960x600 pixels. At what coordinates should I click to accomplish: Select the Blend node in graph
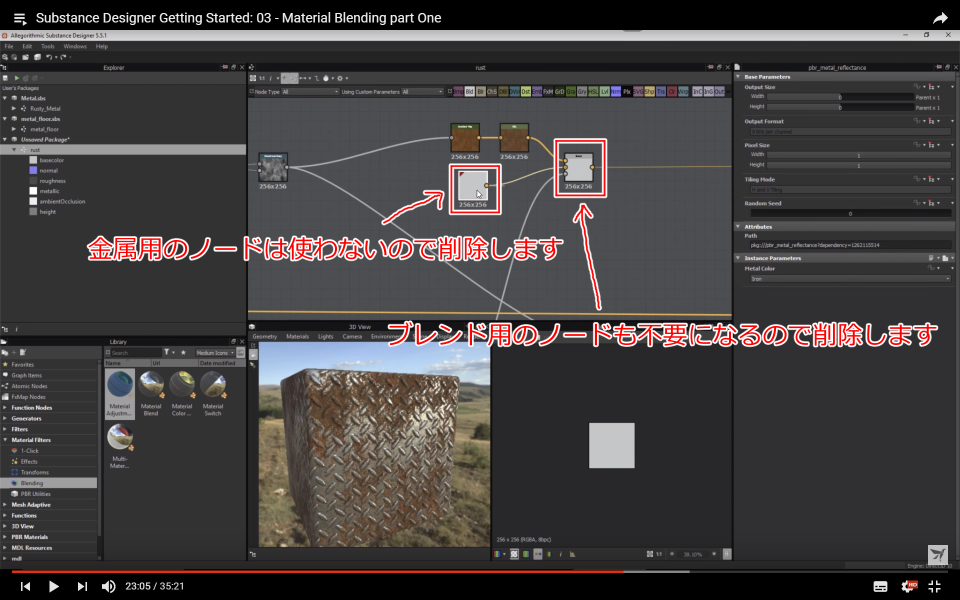(x=579, y=167)
